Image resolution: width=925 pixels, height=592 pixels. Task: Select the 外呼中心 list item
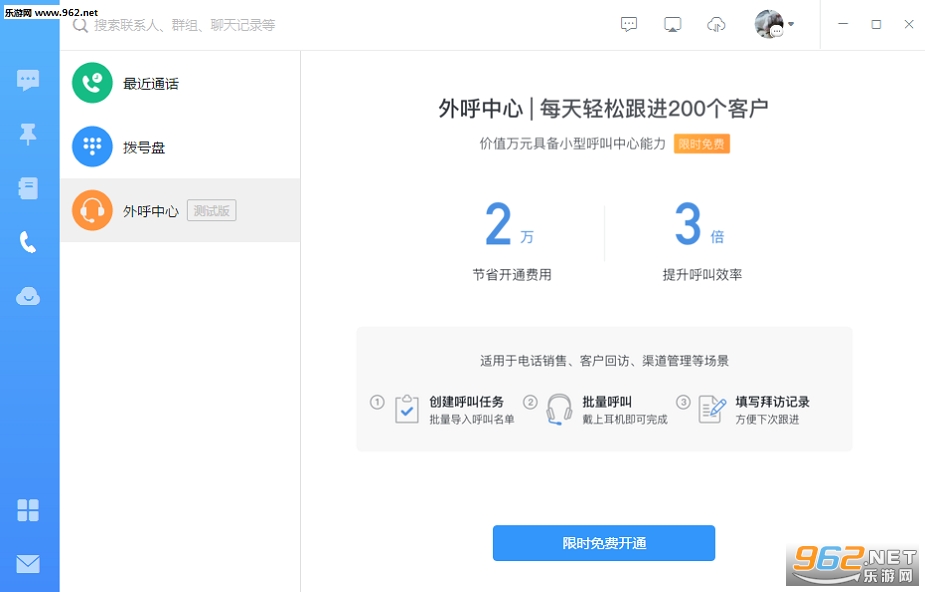pos(181,211)
